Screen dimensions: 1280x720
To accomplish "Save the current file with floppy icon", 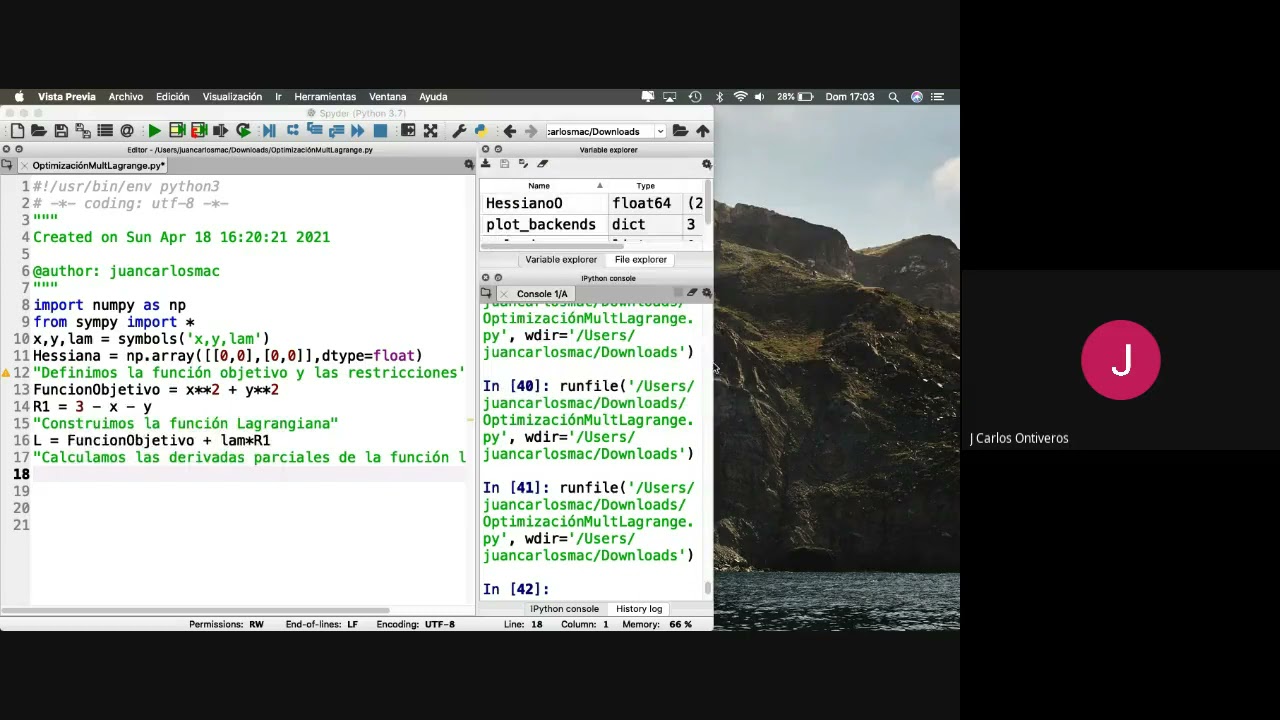I will click(x=61, y=131).
